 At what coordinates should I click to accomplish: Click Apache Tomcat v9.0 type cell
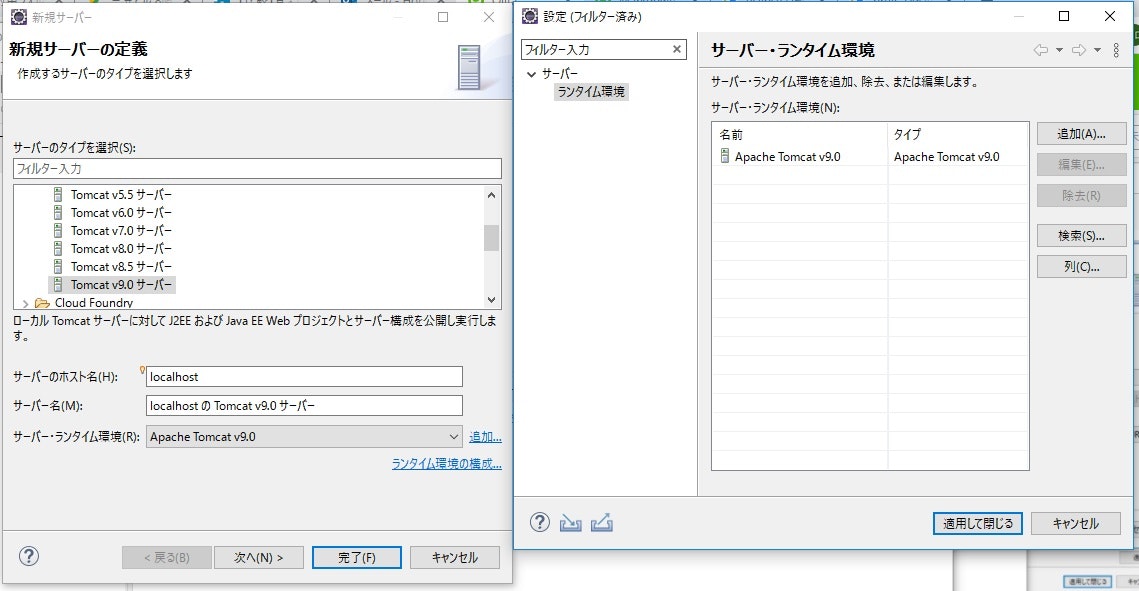coord(947,157)
